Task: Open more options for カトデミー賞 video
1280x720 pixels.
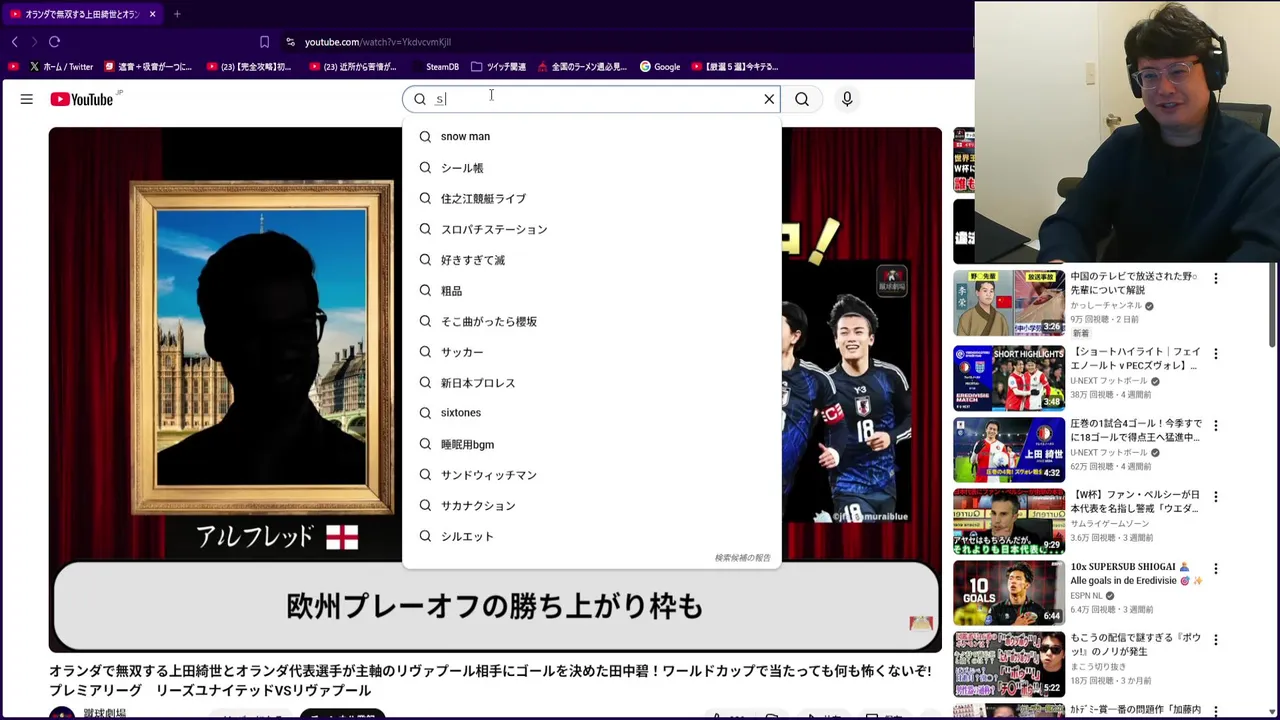Action: click(x=1216, y=710)
